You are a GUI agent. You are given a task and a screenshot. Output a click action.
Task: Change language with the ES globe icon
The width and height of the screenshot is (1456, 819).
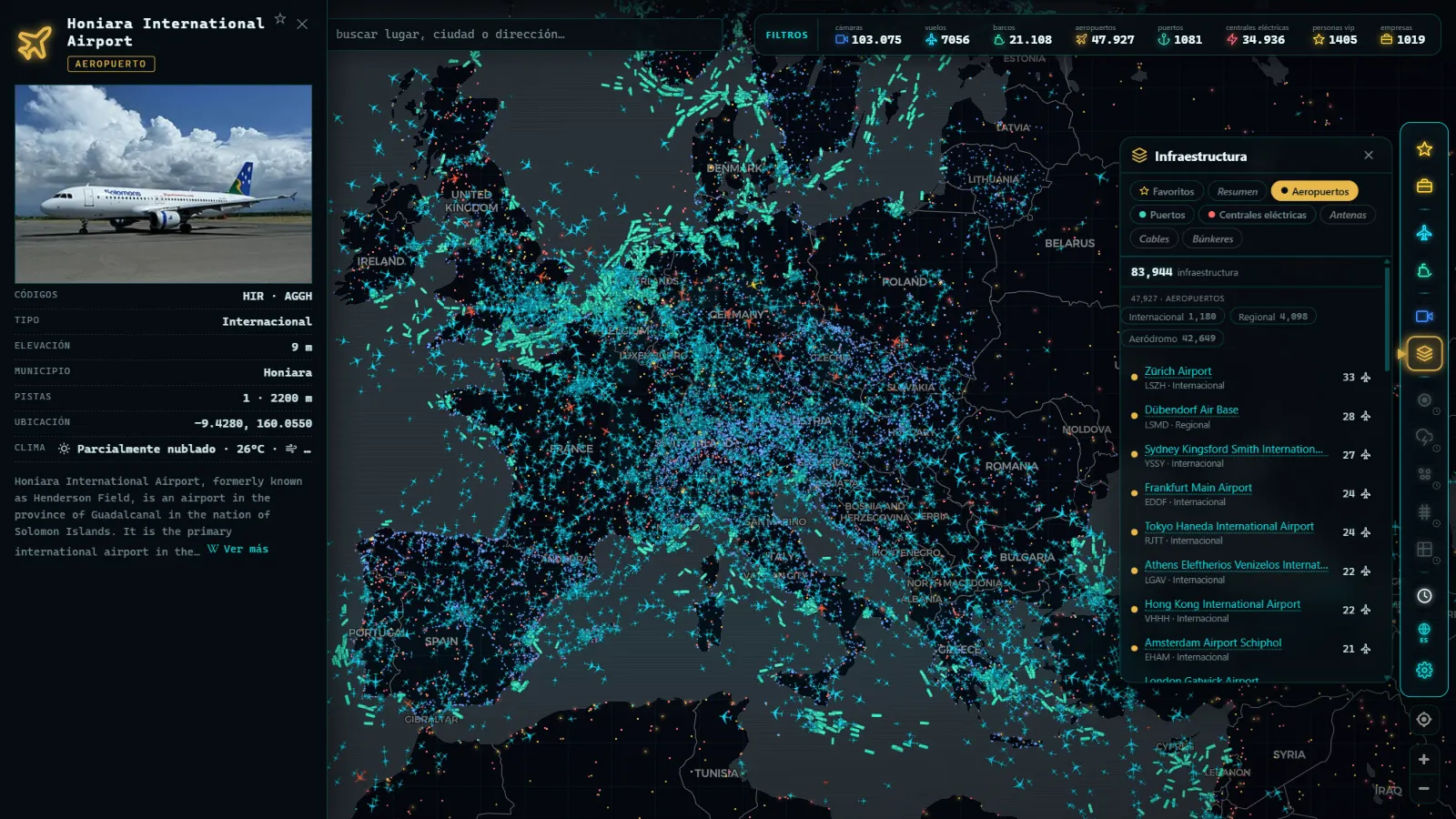point(1424,632)
